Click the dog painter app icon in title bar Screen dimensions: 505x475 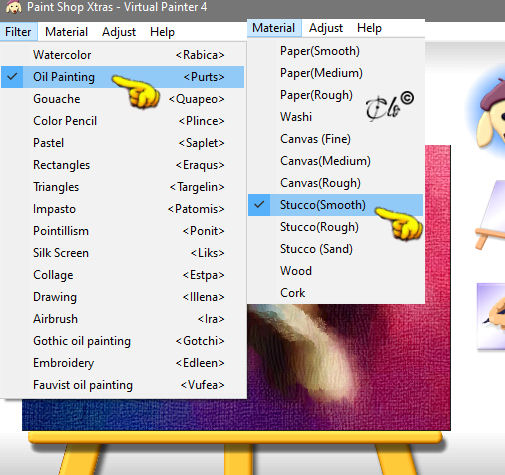pos(13,7)
